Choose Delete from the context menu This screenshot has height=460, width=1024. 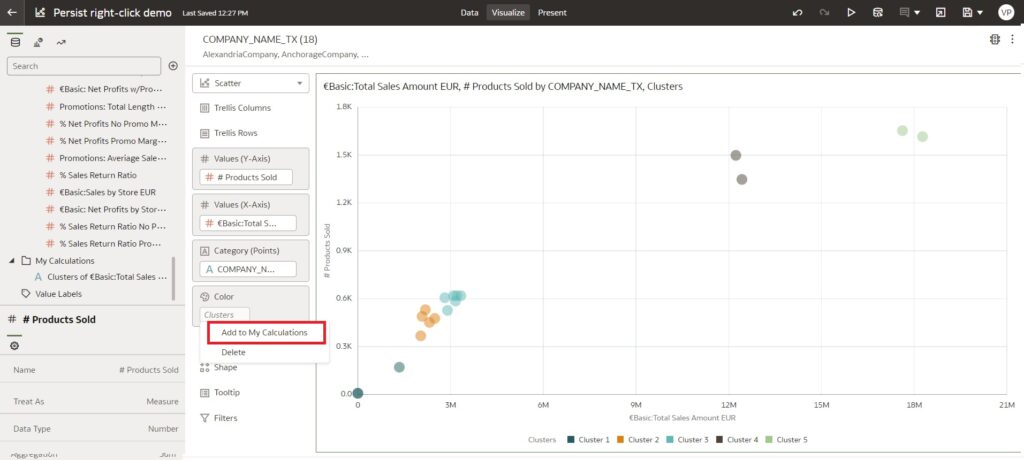(x=233, y=352)
